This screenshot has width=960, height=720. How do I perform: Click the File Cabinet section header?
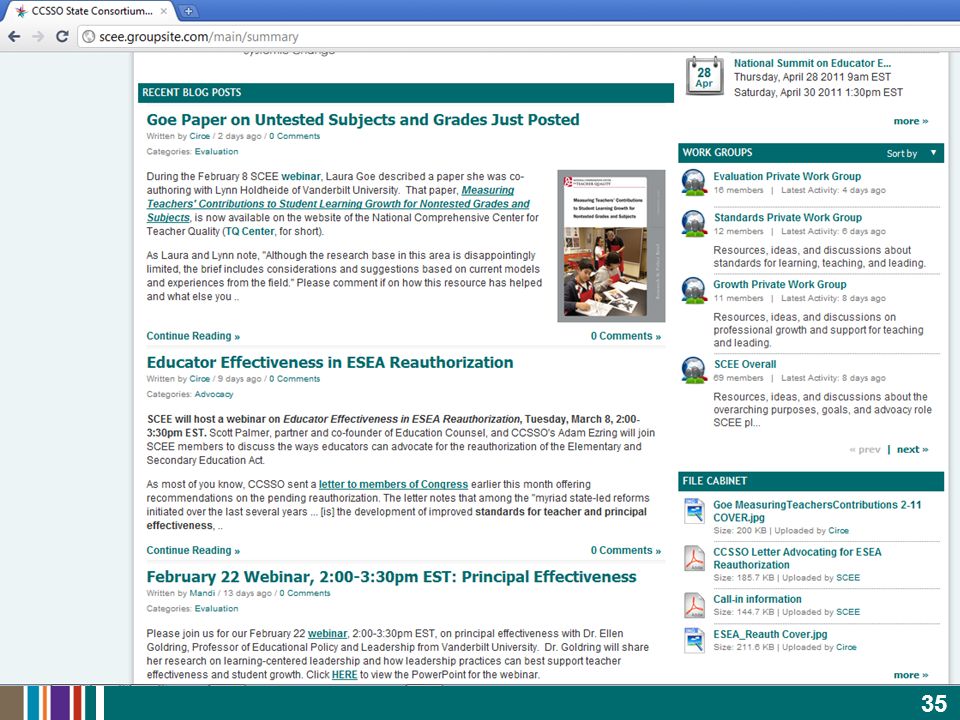click(811, 481)
